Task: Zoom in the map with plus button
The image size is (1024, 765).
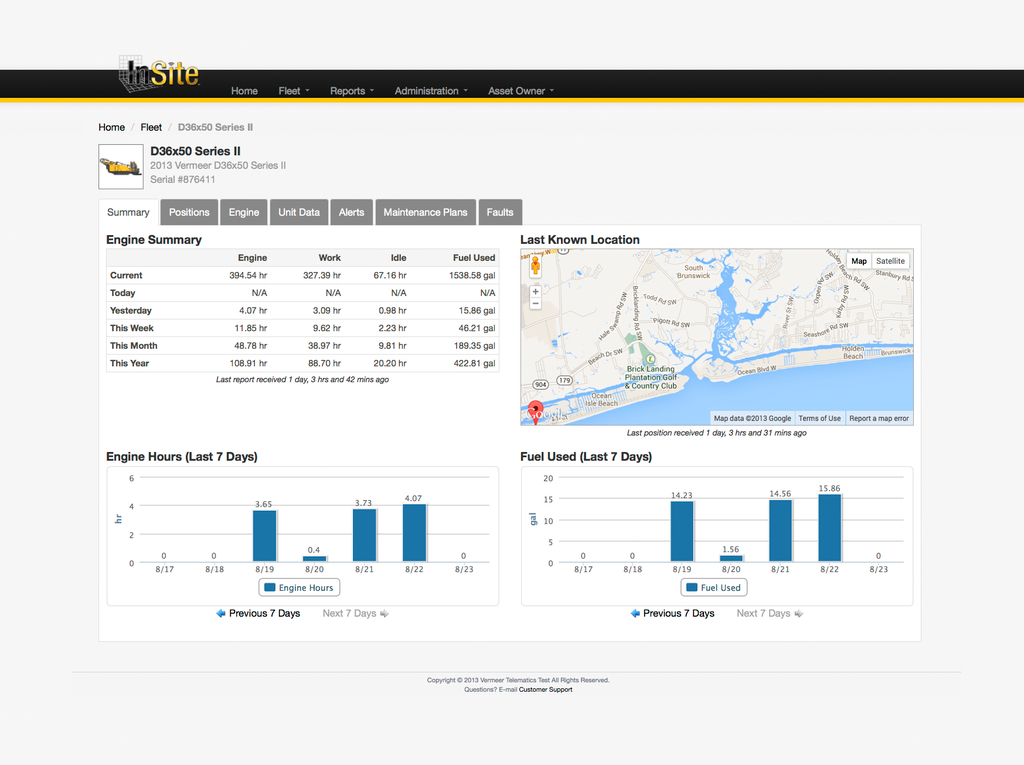Action: coord(536,292)
